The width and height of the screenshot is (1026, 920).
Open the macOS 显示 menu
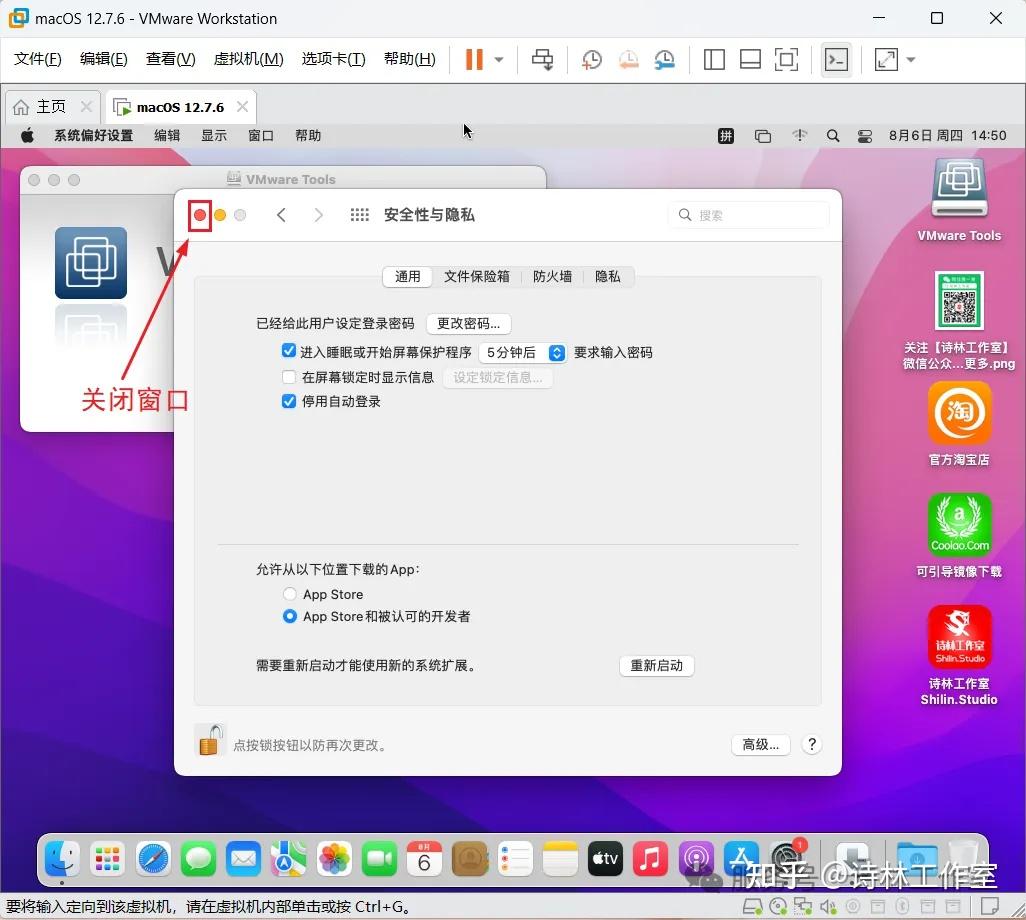[x=214, y=136]
